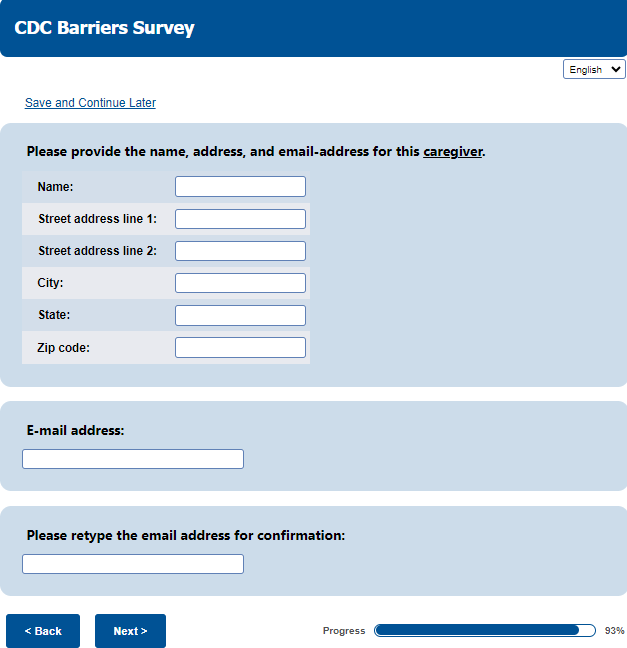
Task: Select the Street address line 2 input
Action: pos(240,251)
